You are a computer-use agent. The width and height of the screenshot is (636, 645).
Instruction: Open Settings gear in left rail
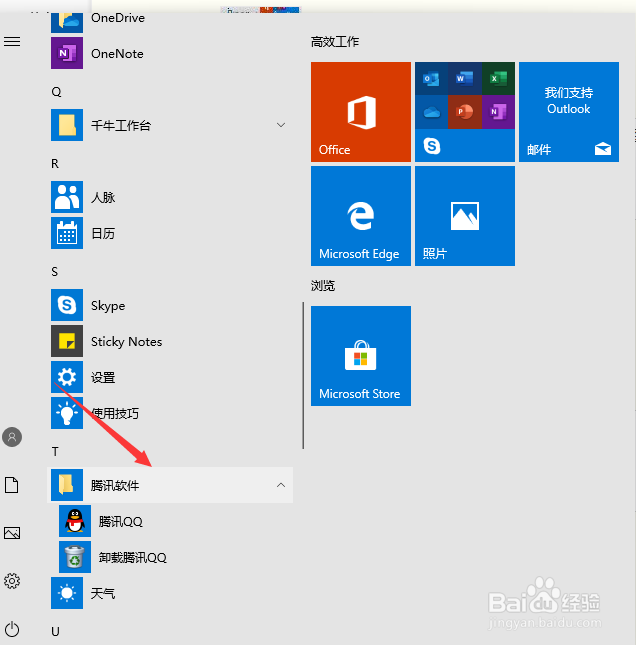12,581
